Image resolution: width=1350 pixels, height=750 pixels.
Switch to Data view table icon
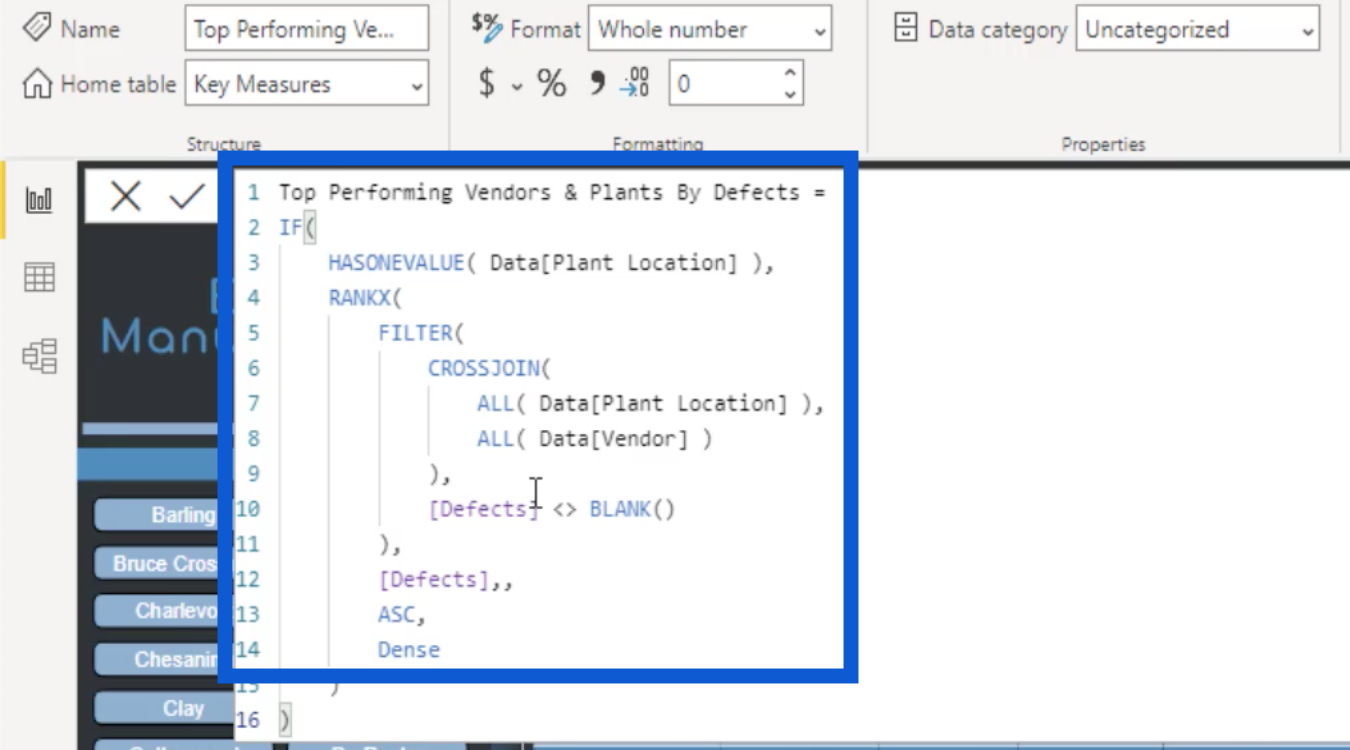pyautogui.click(x=39, y=277)
